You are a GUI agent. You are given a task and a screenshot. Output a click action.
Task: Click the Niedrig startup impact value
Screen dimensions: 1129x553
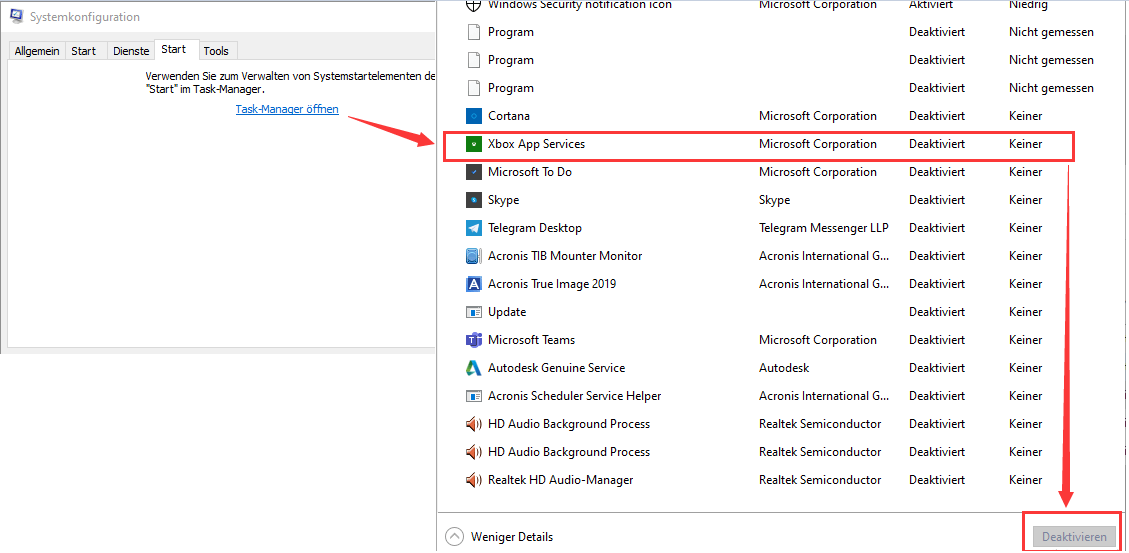[1030, 4]
